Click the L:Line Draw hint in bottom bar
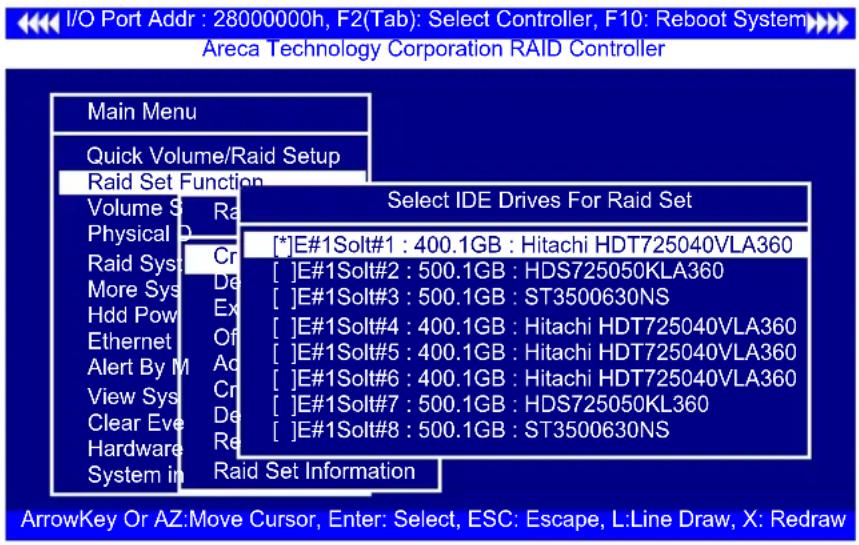This screenshot has width=859, height=545. point(672,520)
